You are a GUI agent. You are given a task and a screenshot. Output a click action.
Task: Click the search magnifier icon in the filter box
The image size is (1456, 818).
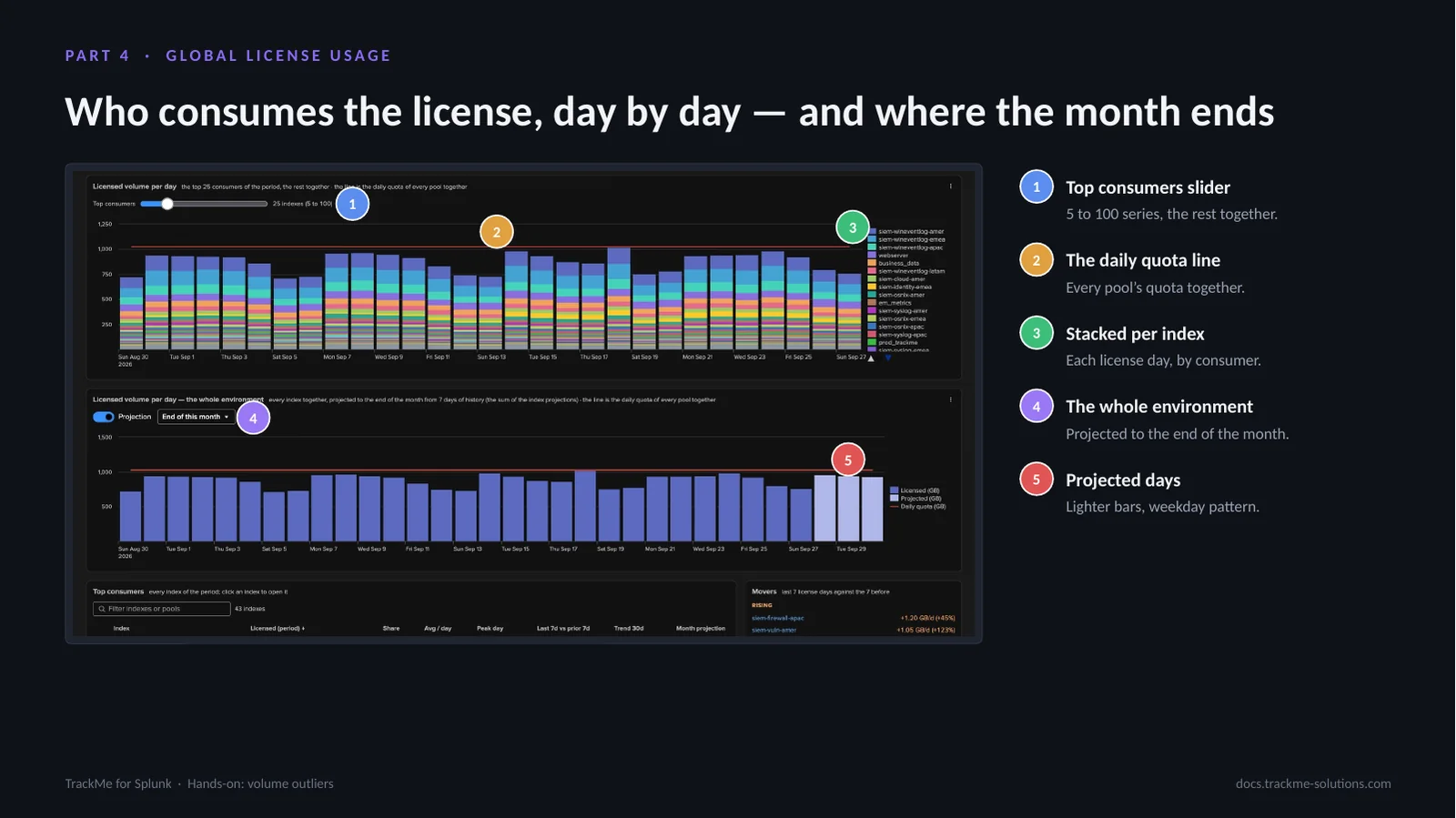[102, 609]
